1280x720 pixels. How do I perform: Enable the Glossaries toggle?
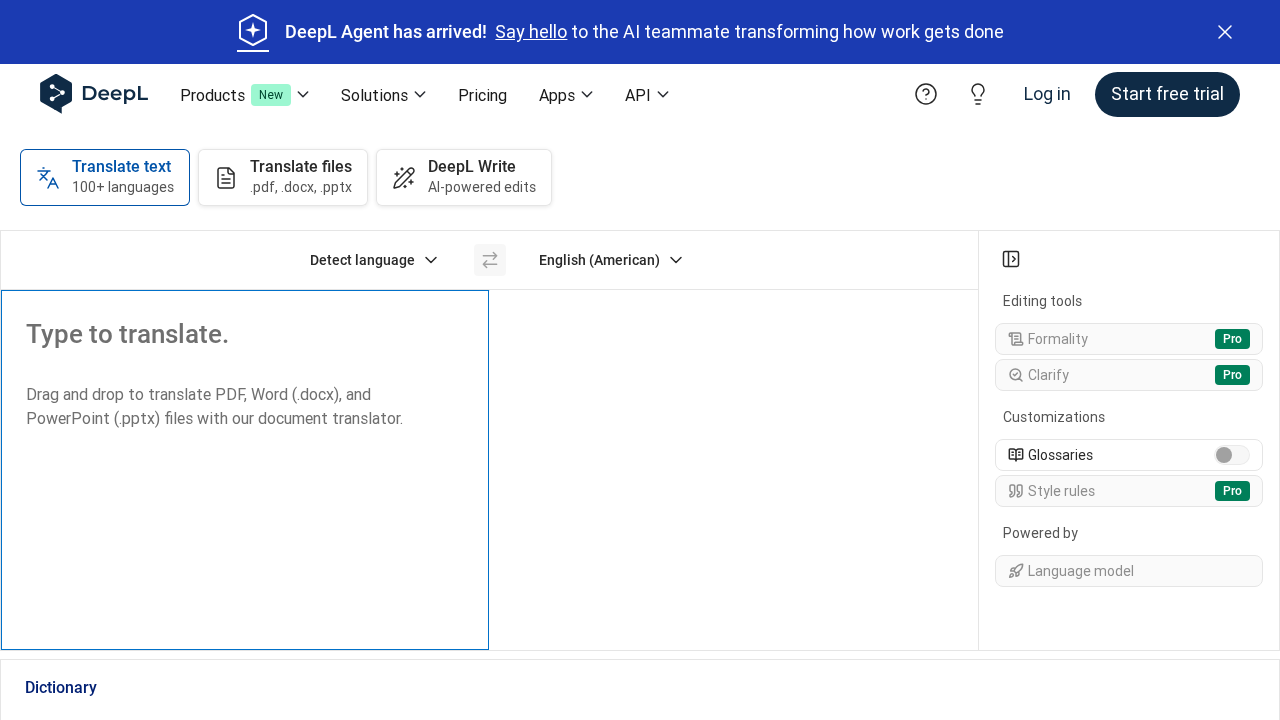pyautogui.click(x=1231, y=455)
